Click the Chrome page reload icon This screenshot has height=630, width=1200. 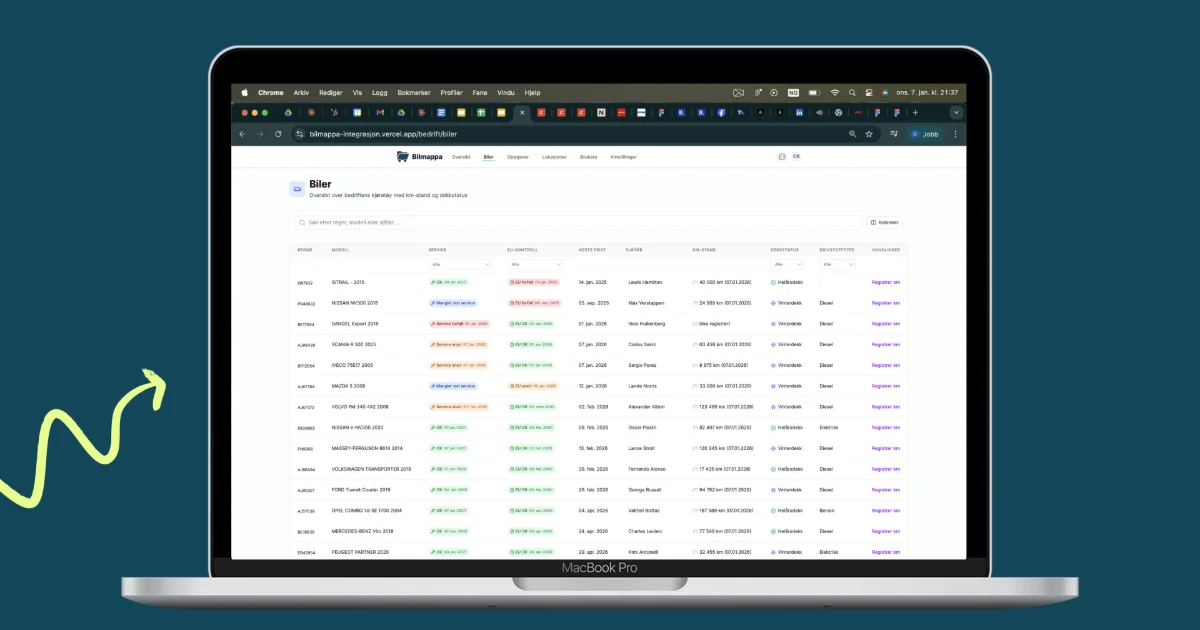[x=278, y=134]
